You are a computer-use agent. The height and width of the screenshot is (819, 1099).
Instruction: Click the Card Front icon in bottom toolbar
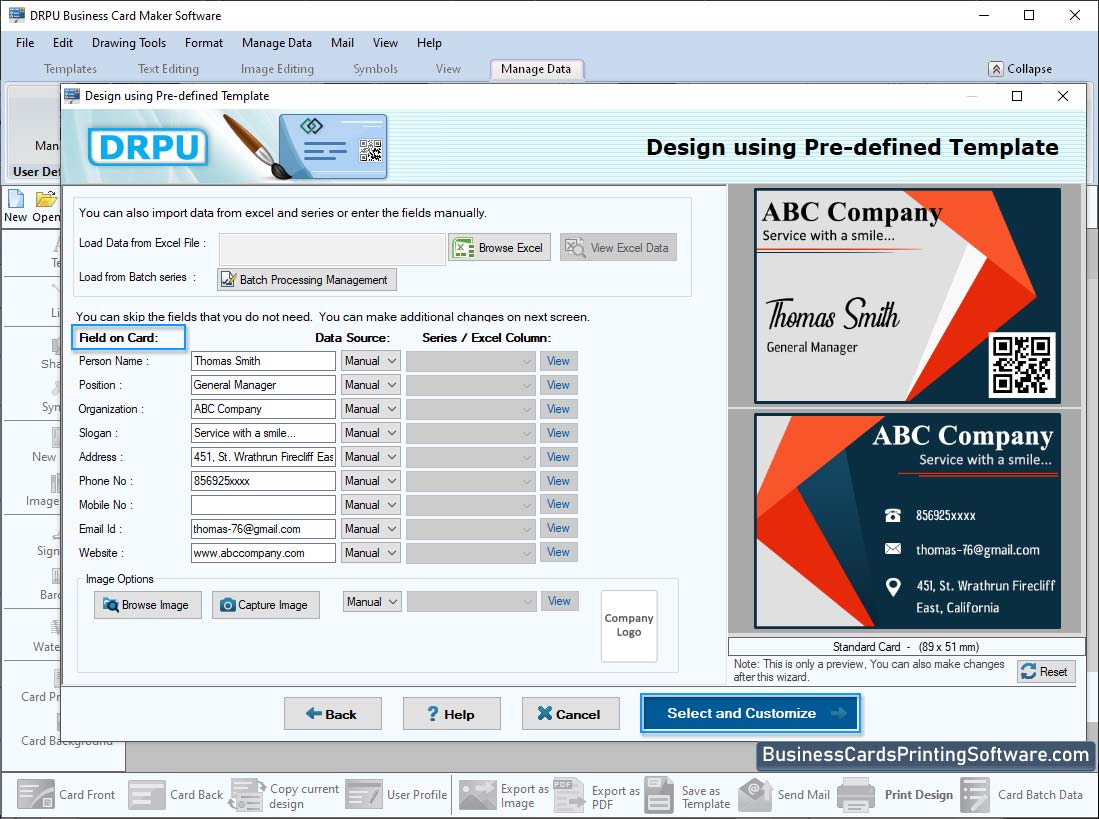pyautogui.click(x=36, y=794)
